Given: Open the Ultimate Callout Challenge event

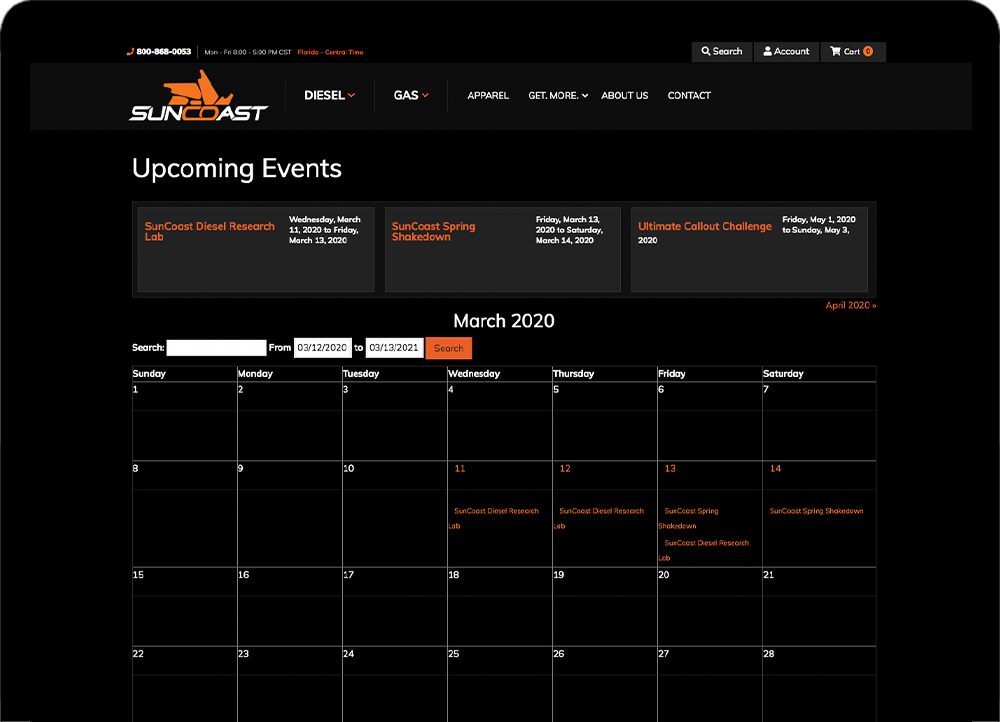Looking at the screenshot, I should point(705,227).
